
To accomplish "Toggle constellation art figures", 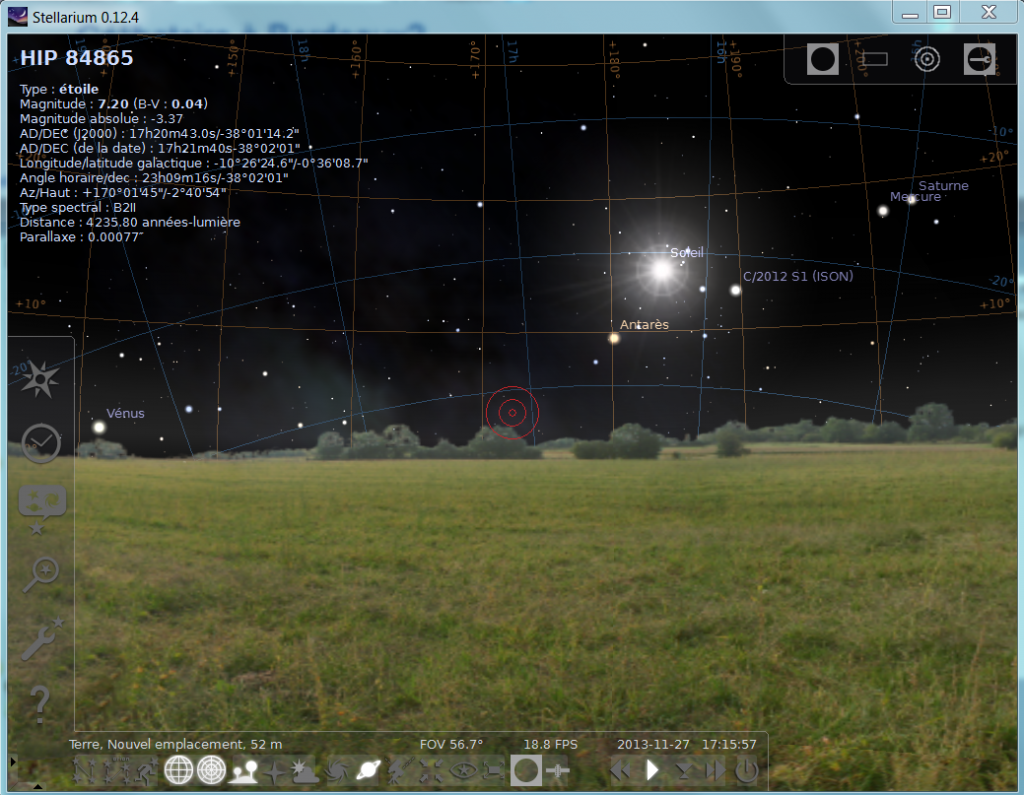I will point(145,771).
